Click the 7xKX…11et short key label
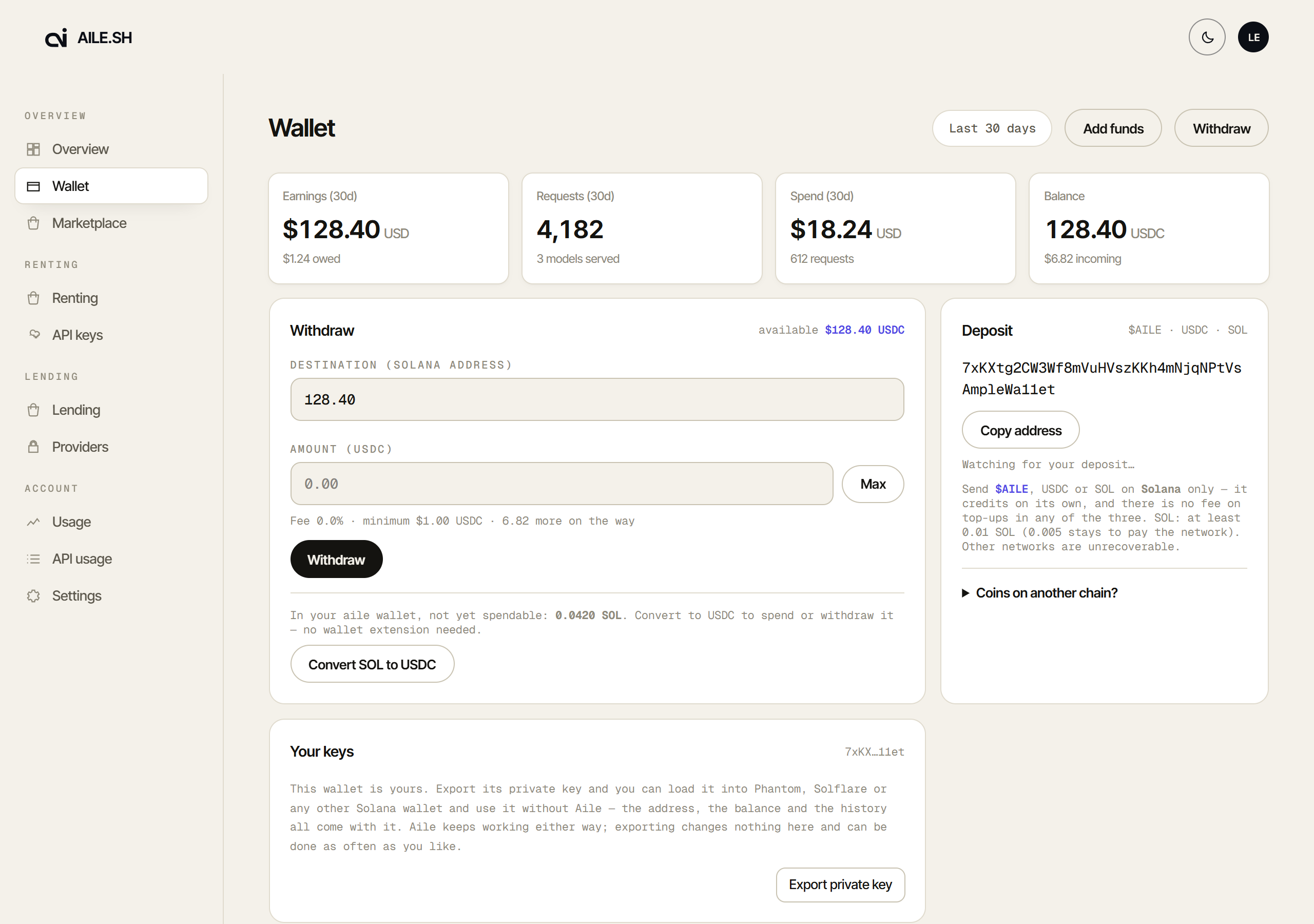 pos(875,752)
